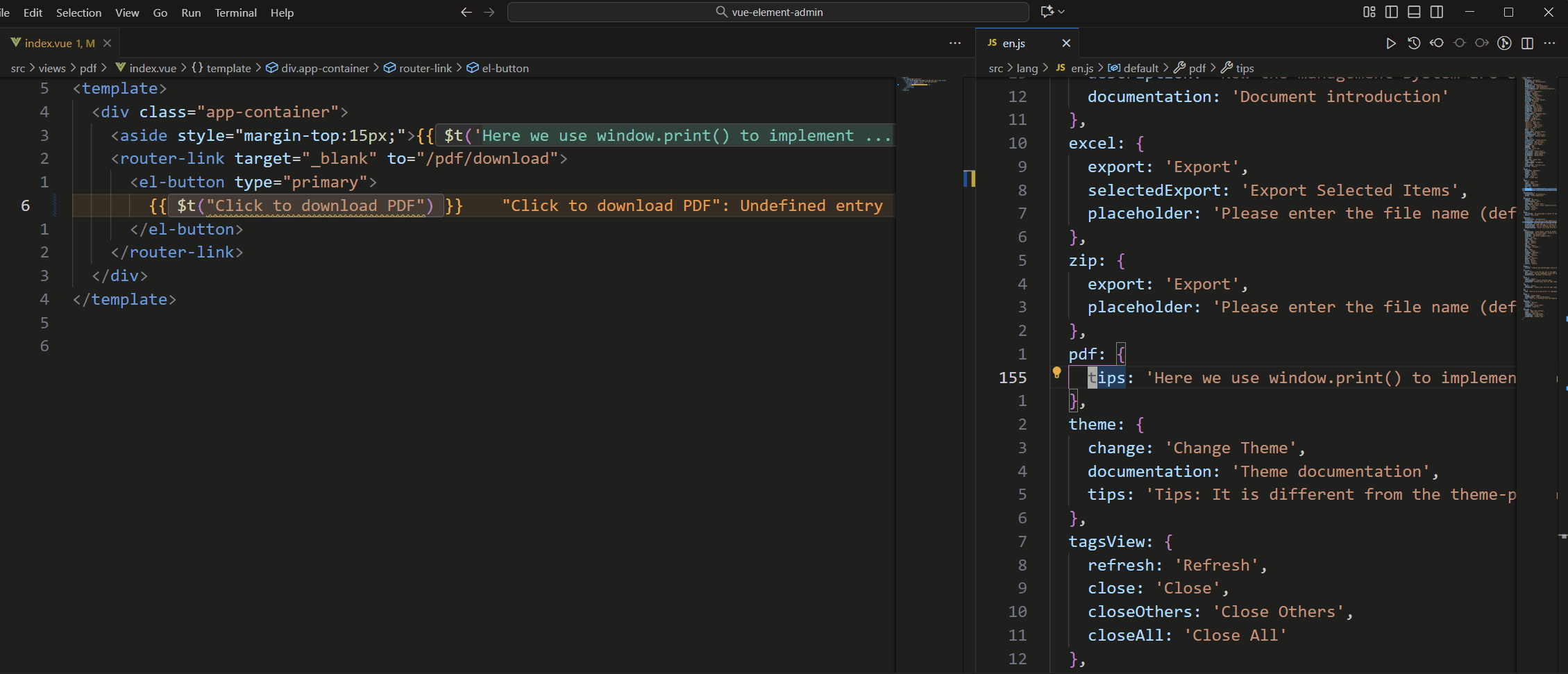Image resolution: width=1568 pixels, height=674 pixels.
Task: Navigate back using the back arrow
Action: tap(465, 12)
